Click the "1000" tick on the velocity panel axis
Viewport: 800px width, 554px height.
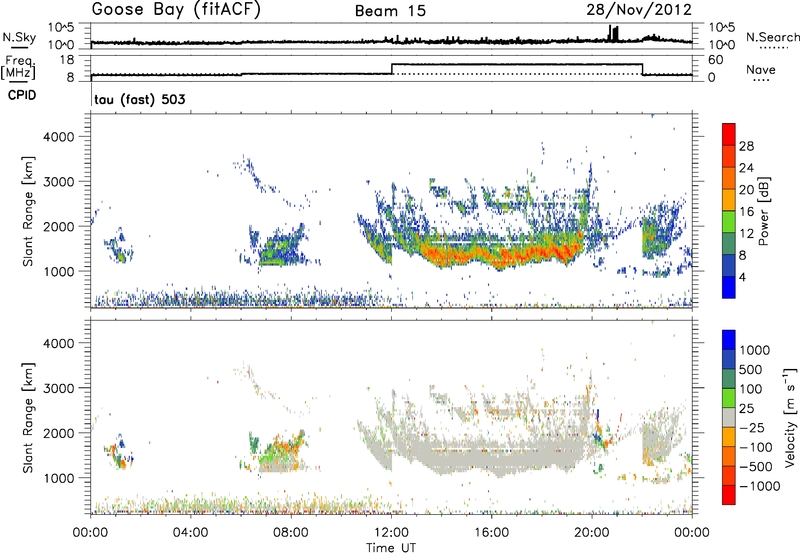point(59,478)
